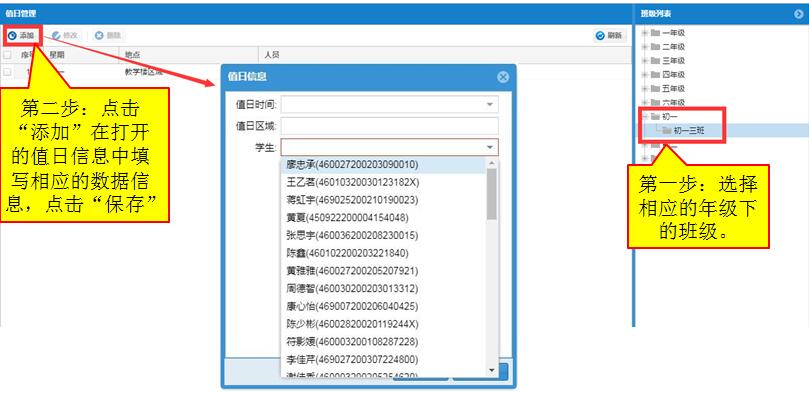The height and width of the screenshot is (393, 809).
Task: Select the 一年级 folder
Action: 668,33
